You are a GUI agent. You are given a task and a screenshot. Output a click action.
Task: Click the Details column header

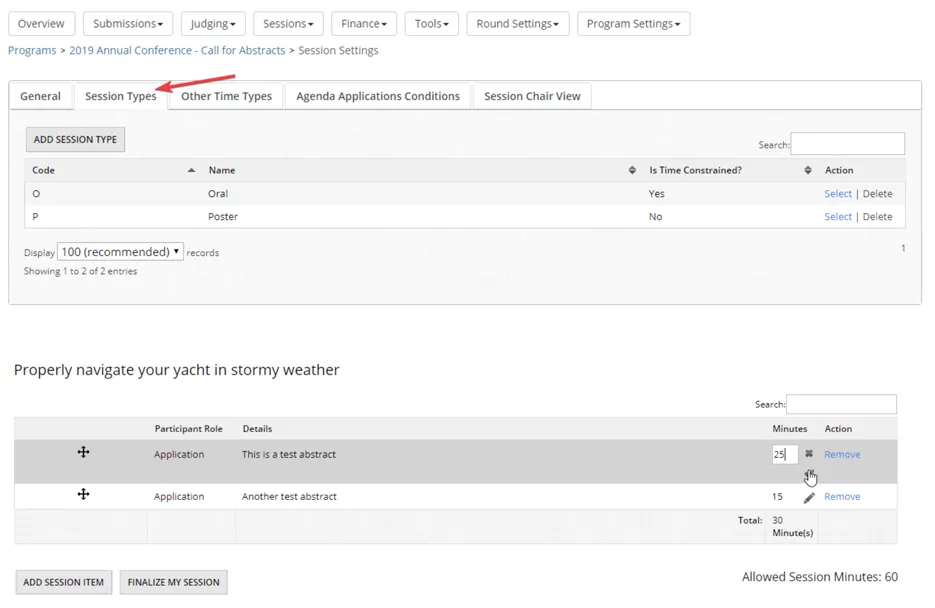257,429
